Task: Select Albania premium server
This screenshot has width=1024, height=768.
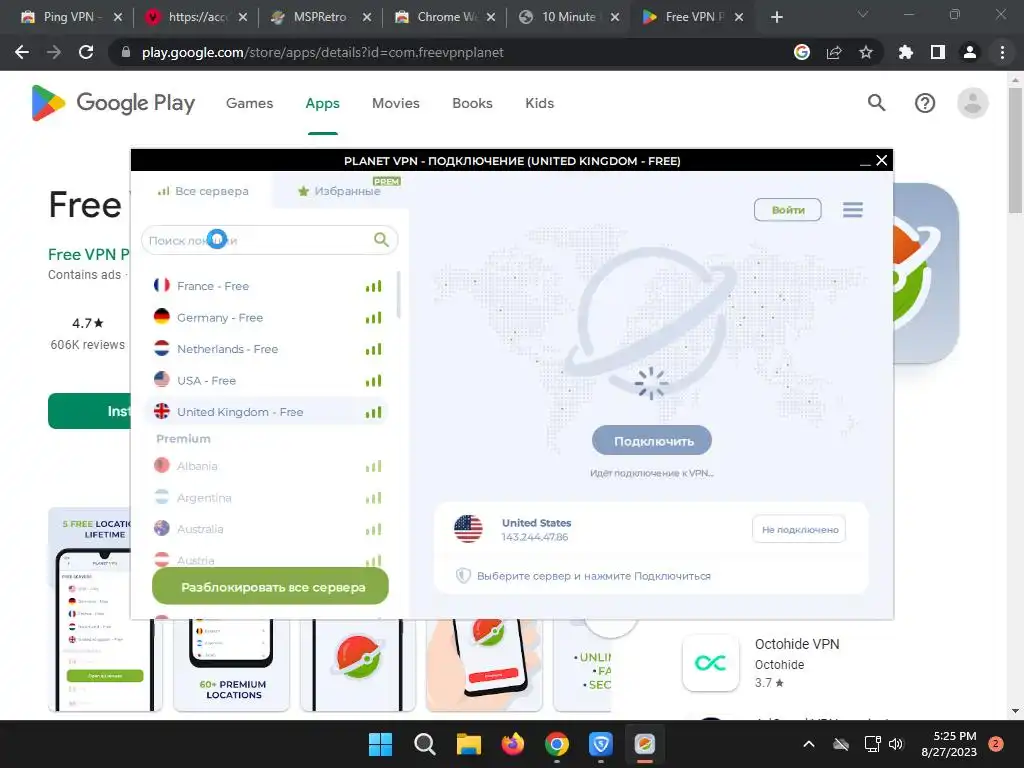Action: [x=266, y=466]
